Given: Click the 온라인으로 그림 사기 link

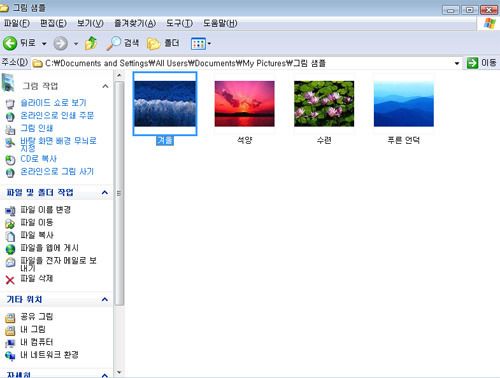Looking at the screenshot, I should click(57, 171).
